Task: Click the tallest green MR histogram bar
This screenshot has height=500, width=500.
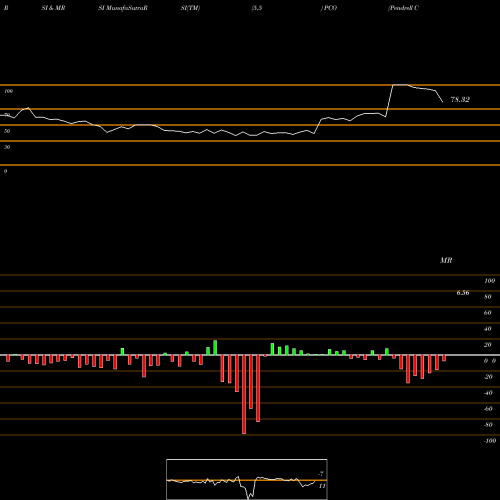Action: pos(215,348)
